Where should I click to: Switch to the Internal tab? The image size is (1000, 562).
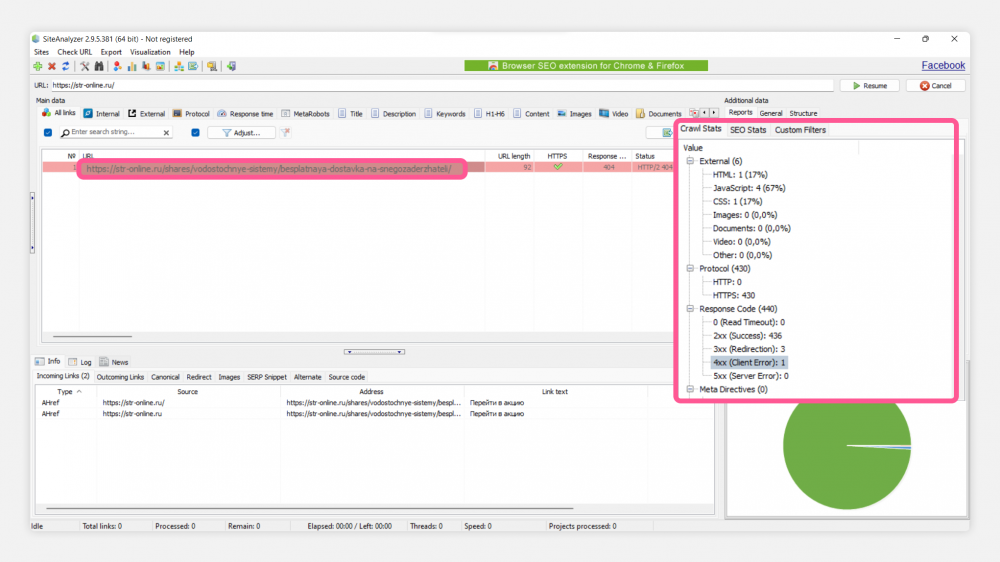pos(101,114)
